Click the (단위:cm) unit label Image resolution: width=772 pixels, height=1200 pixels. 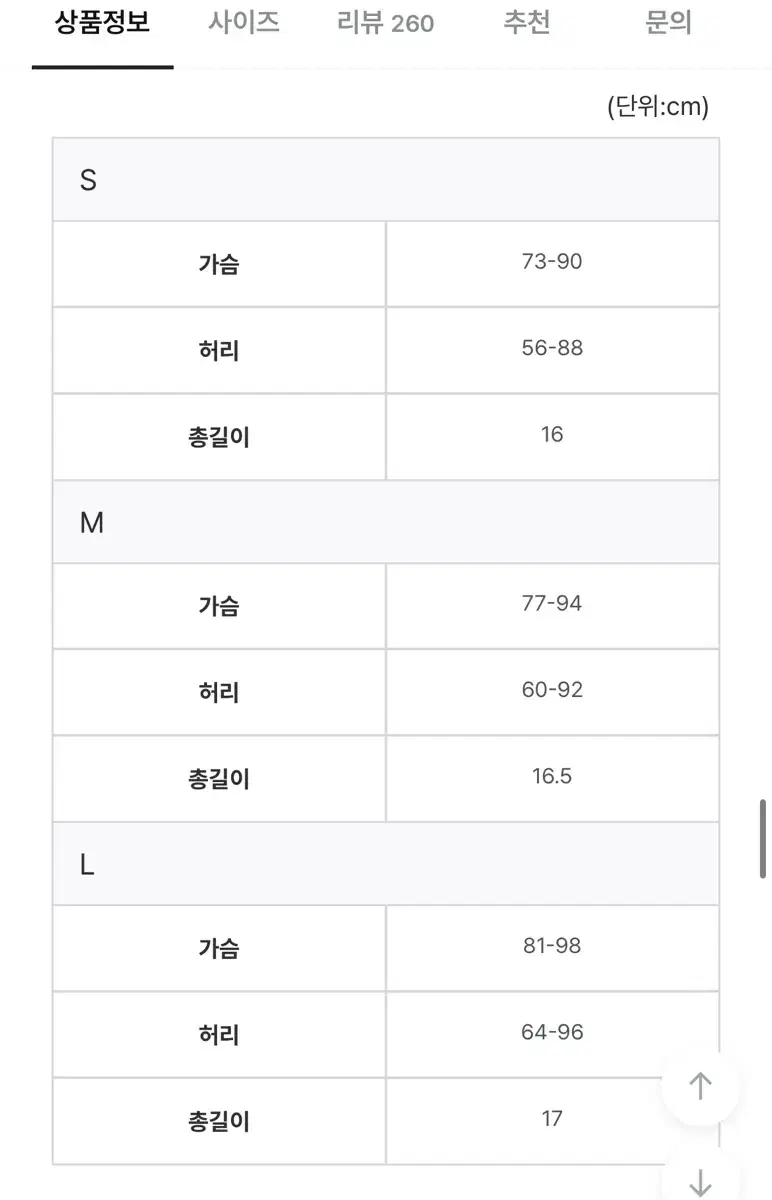tap(657, 107)
